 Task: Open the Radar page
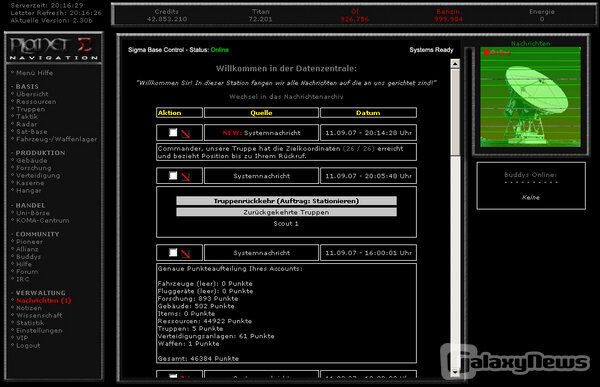(26, 124)
